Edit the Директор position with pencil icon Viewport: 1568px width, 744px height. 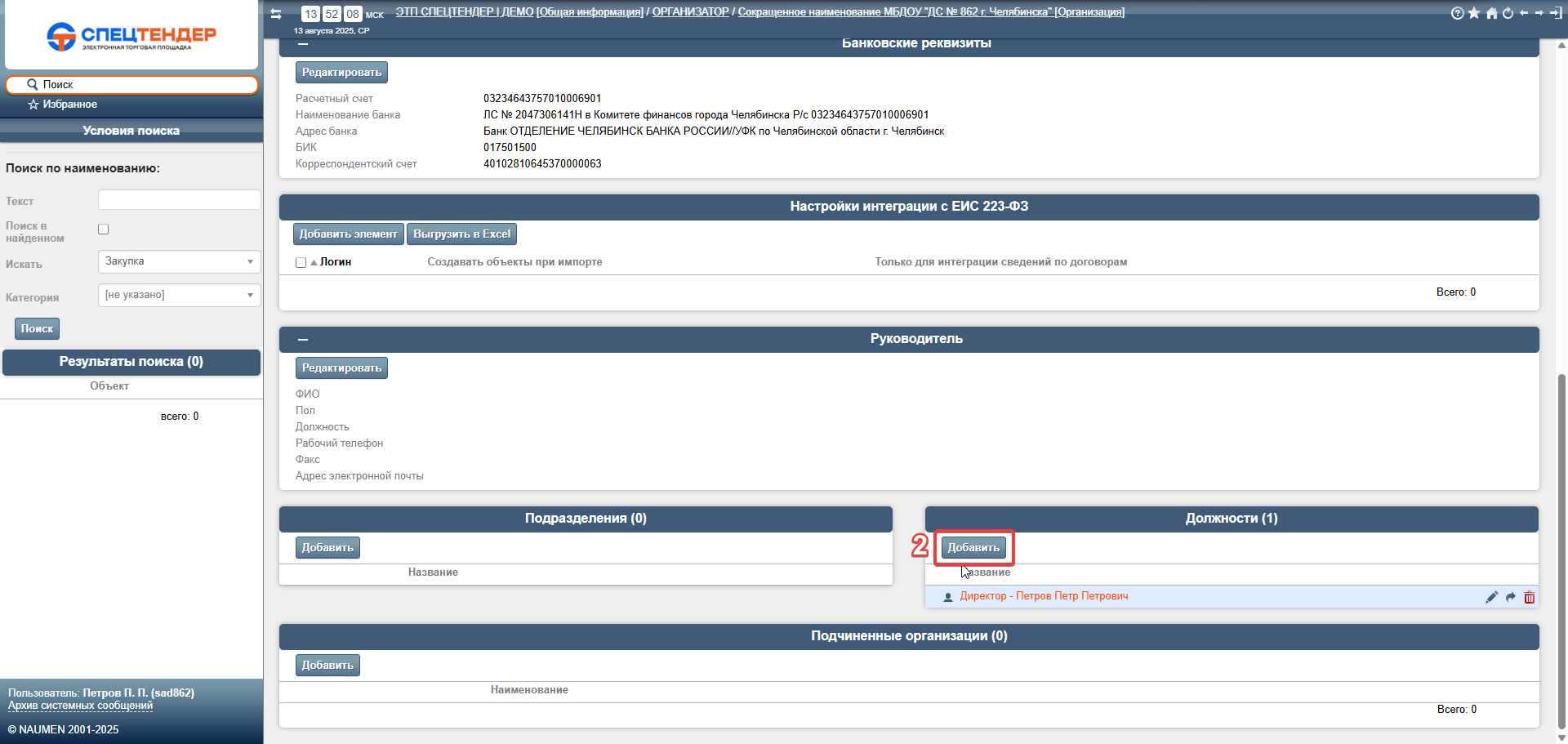[x=1491, y=597]
